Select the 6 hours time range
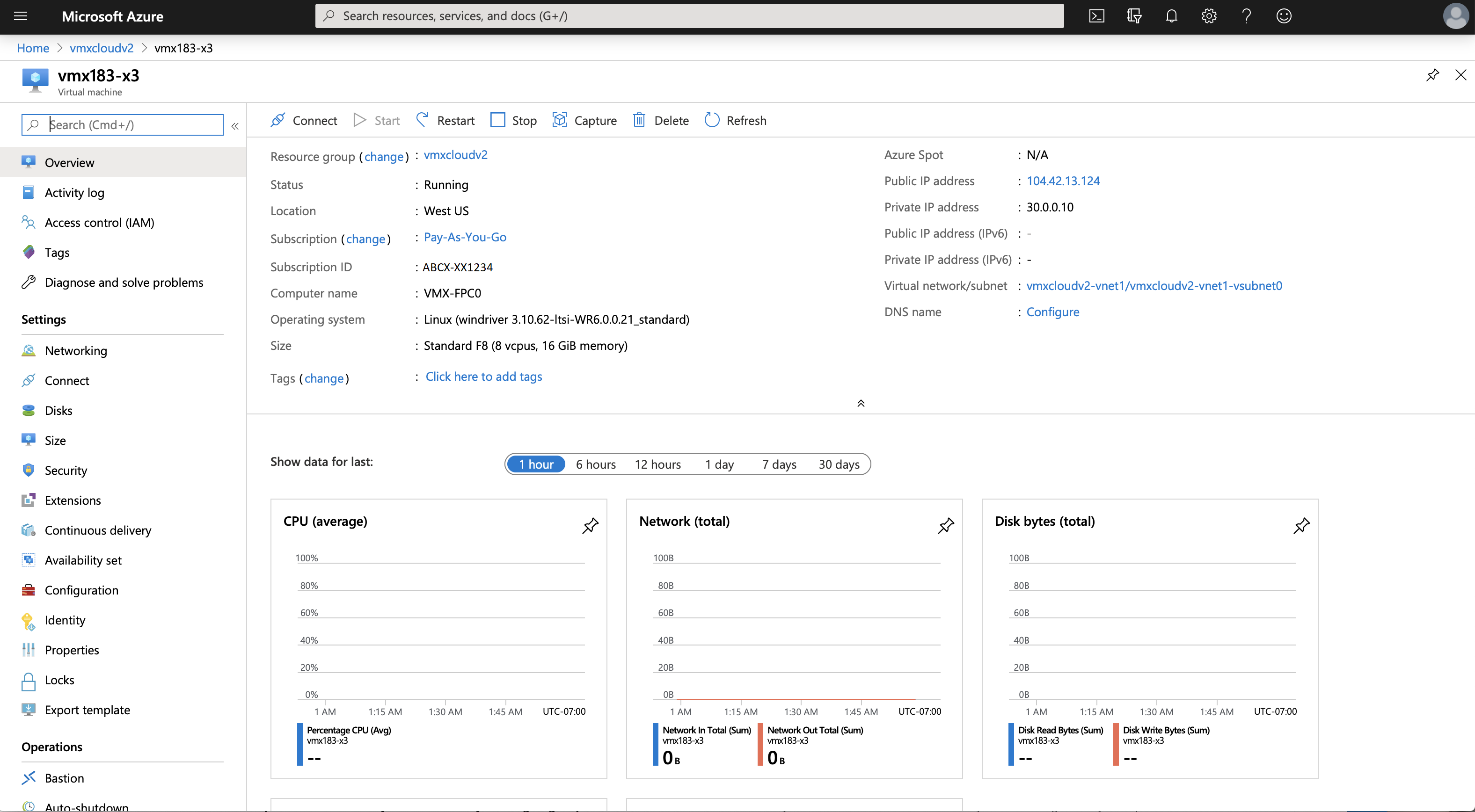The image size is (1475, 812). [x=596, y=464]
